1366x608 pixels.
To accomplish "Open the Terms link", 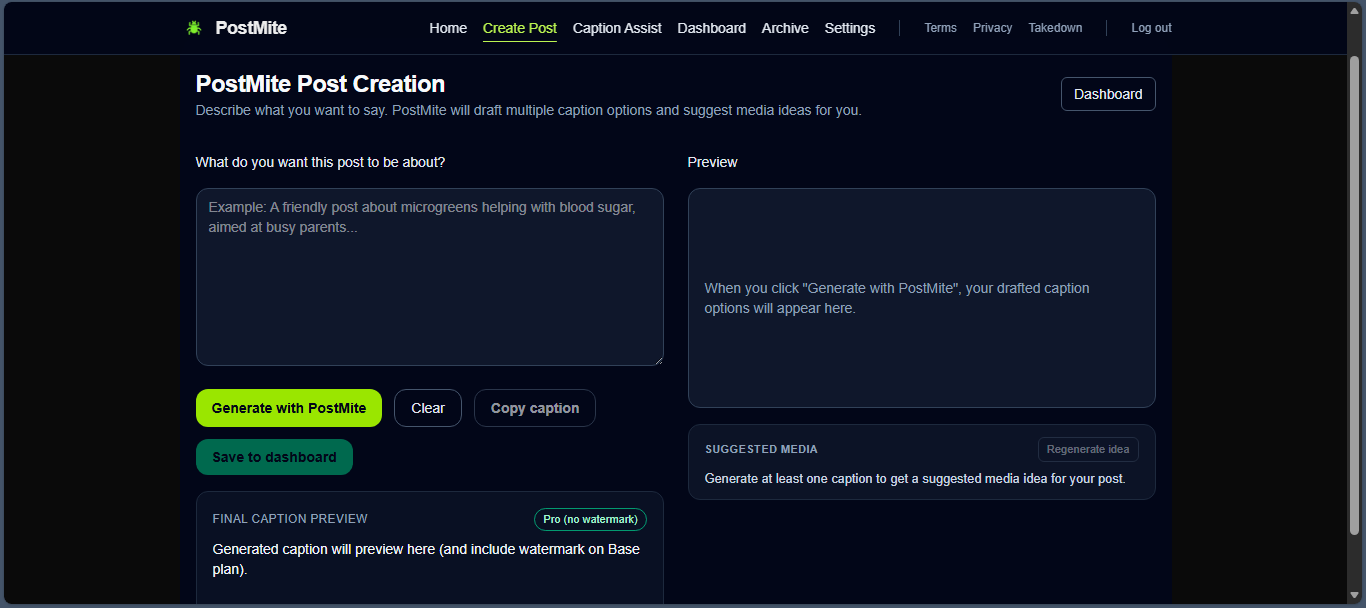I will pos(940,28).
